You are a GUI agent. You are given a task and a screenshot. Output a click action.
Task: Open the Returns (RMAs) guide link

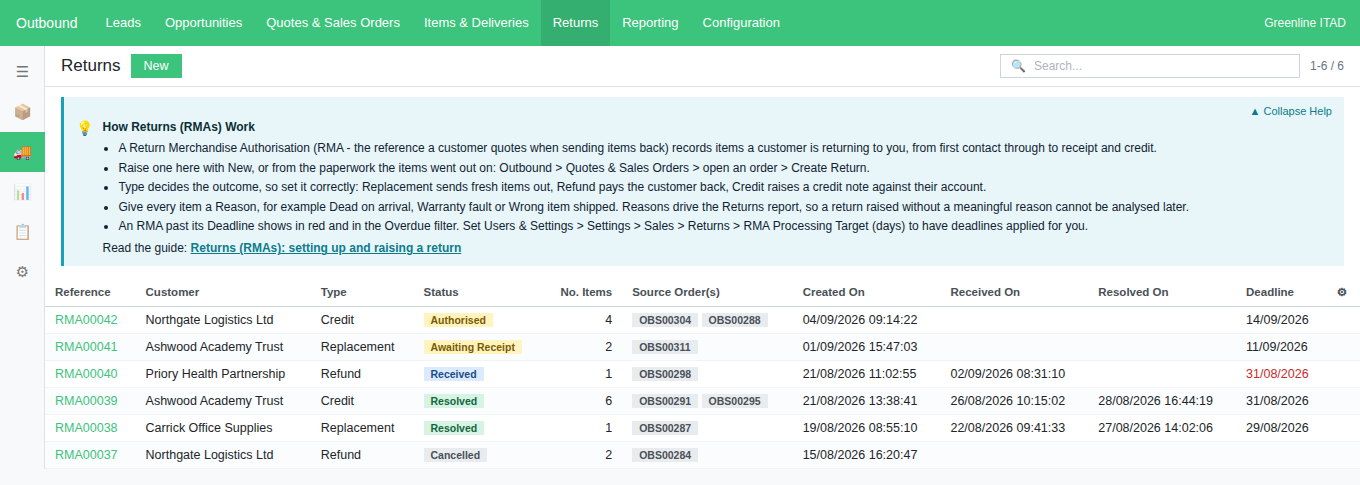(326, 247)
